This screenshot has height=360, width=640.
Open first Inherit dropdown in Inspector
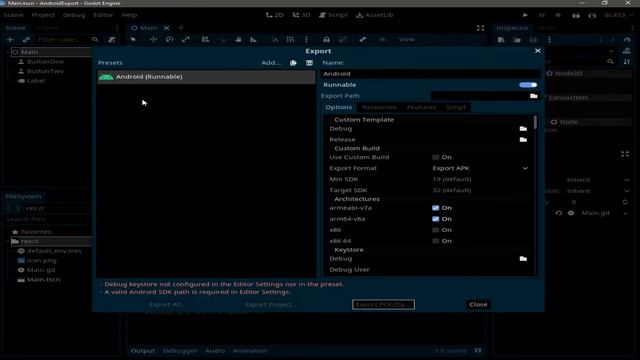click(598, 180)
